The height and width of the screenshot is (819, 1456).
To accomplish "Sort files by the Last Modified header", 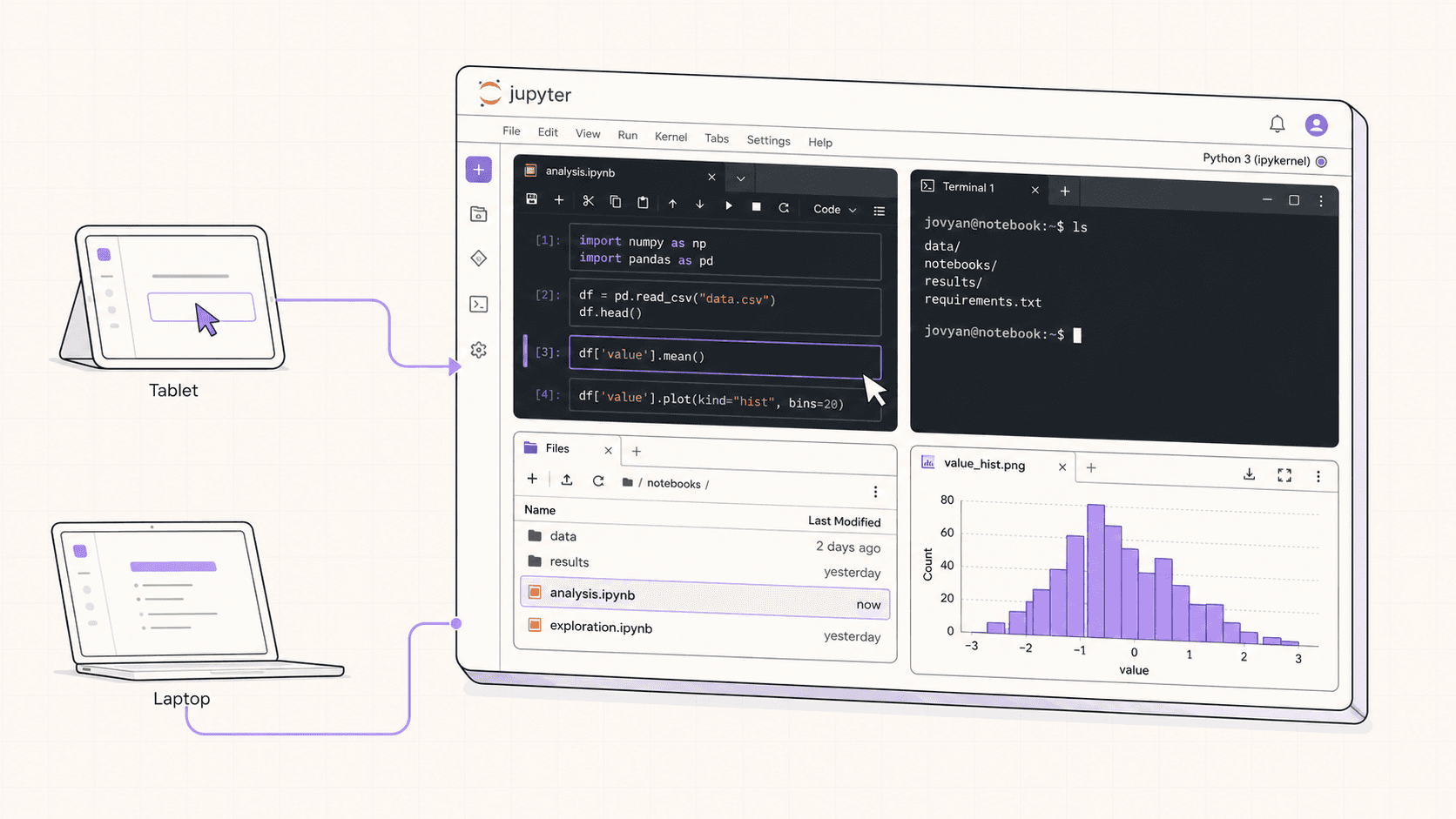I will tap(844, 521).
